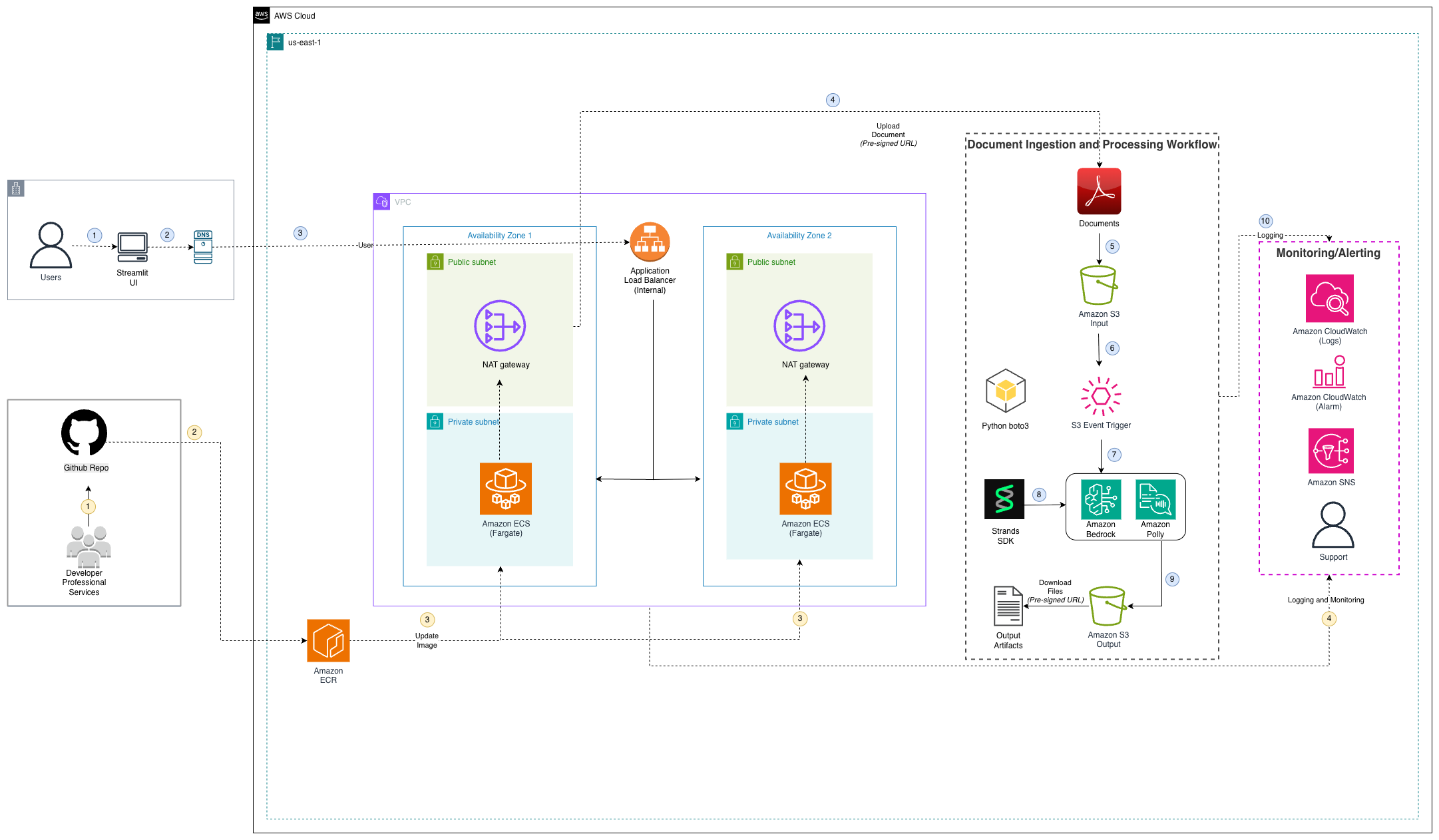Click the Amazon S3 Output bucket icon

tap(1108, 606)
